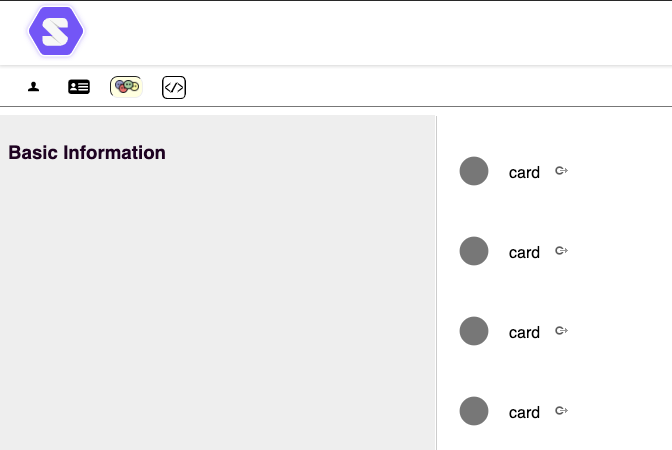672x450 pixels.
Task: Open the person profile icon tab
Action: pyautogui.click(x=33, y=87)
